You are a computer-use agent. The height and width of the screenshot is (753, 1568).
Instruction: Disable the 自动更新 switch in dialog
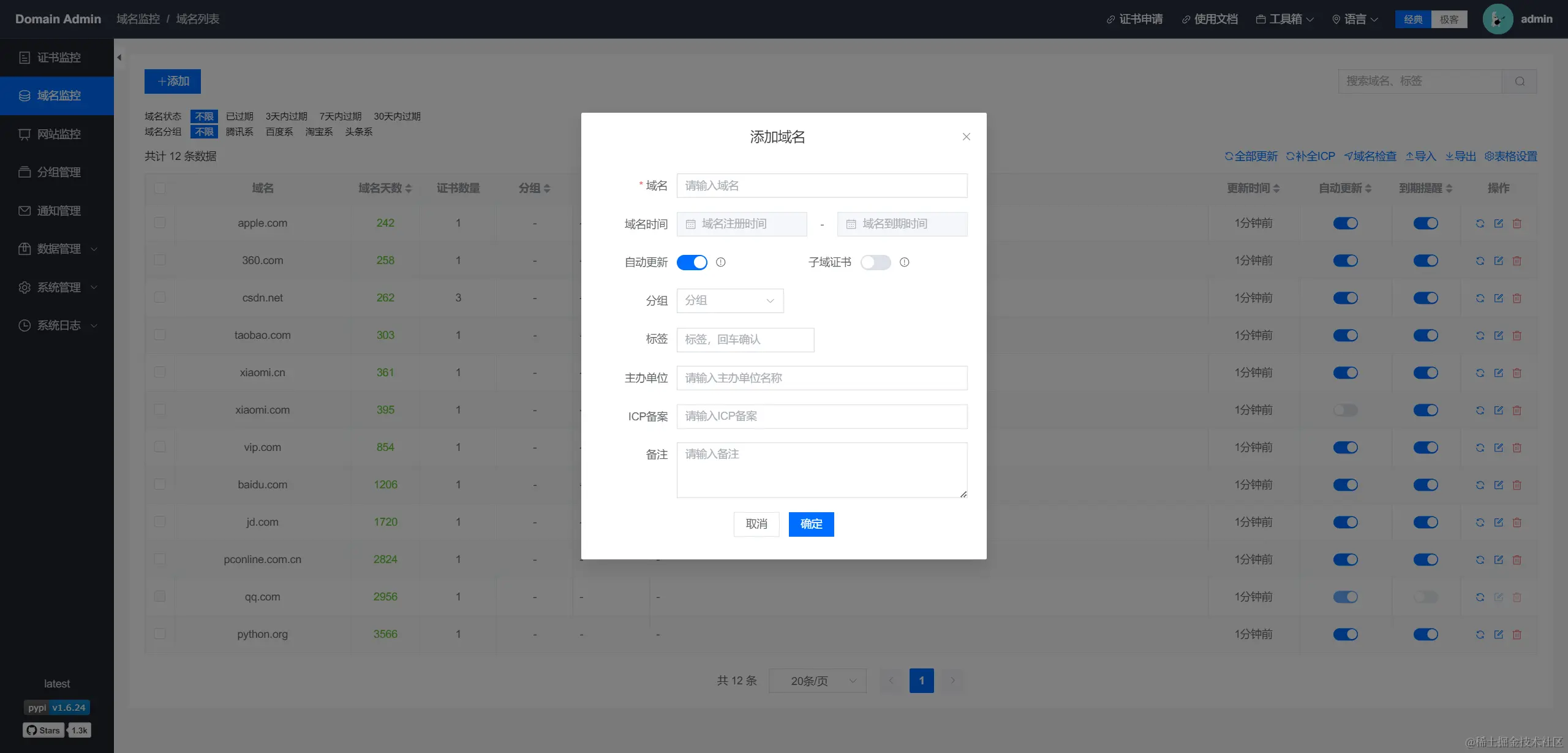692,262
